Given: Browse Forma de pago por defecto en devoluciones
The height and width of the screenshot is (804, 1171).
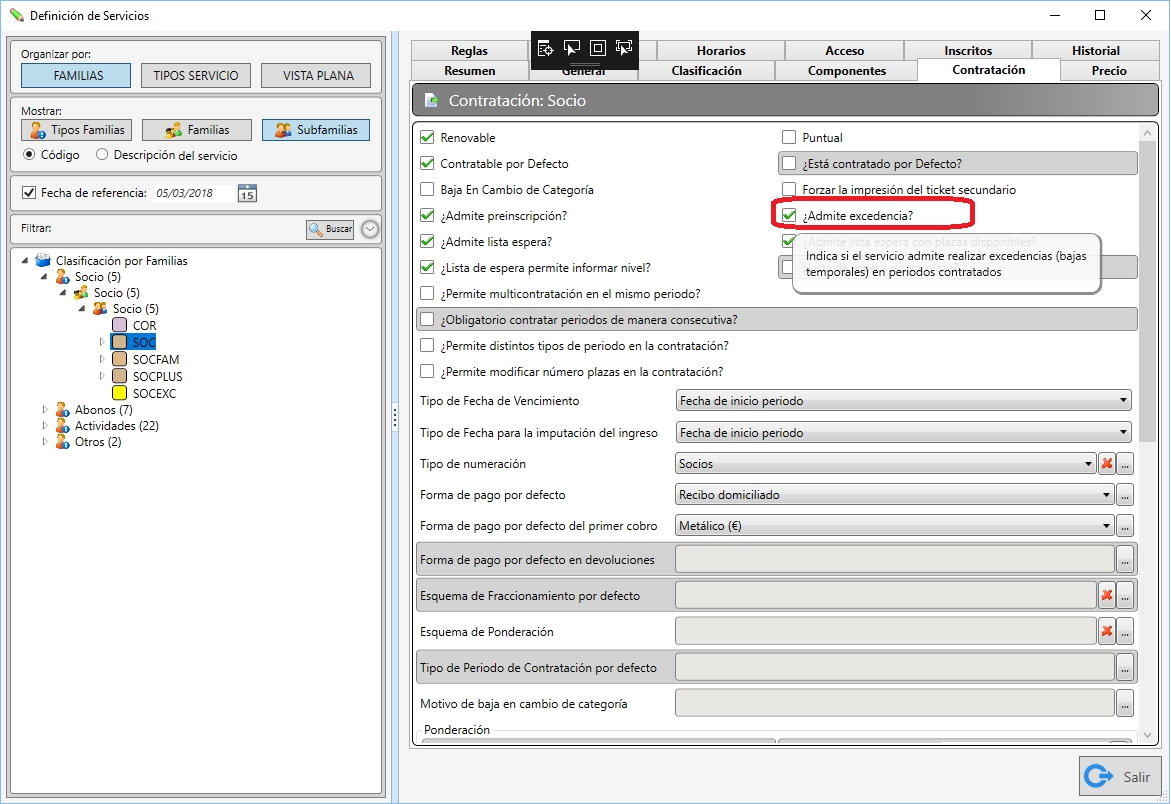Looking at the screenshot, I should click(x=1125, y=559).
